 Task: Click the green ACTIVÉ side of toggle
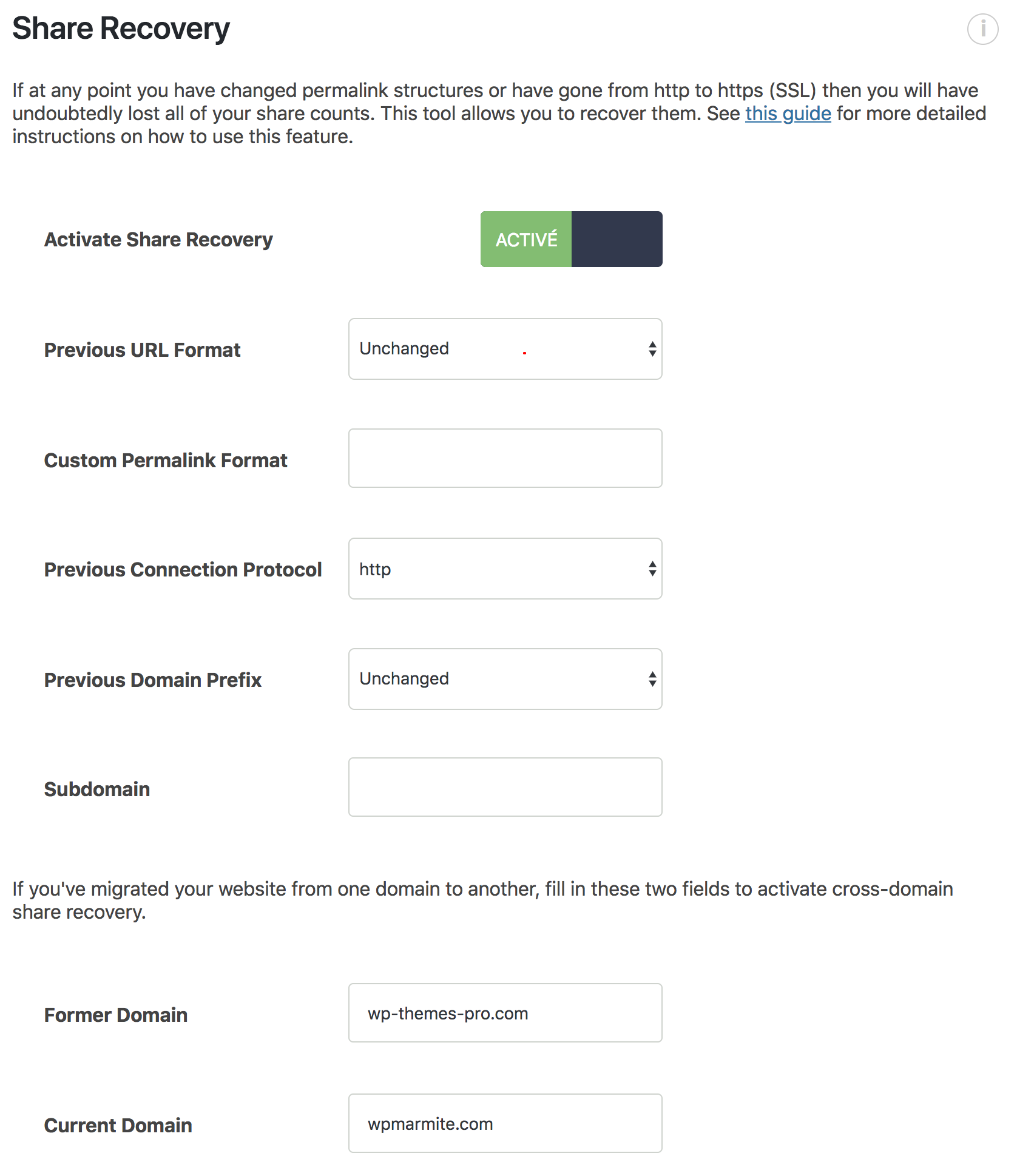[x=526, y=239]
